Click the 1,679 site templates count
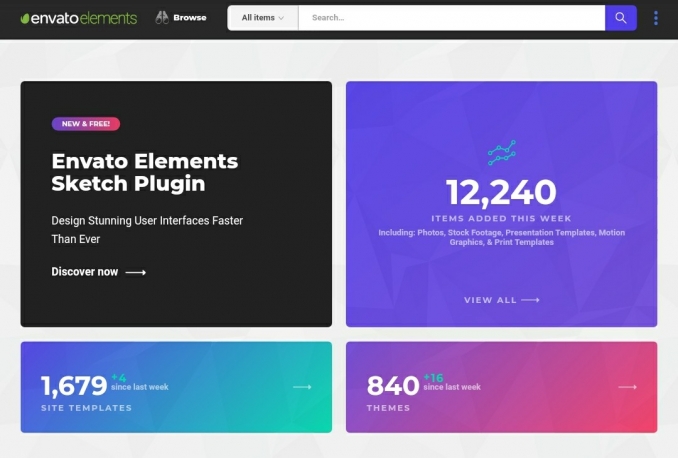This screenshot has width=678, height=458. (x=73, y=386)
